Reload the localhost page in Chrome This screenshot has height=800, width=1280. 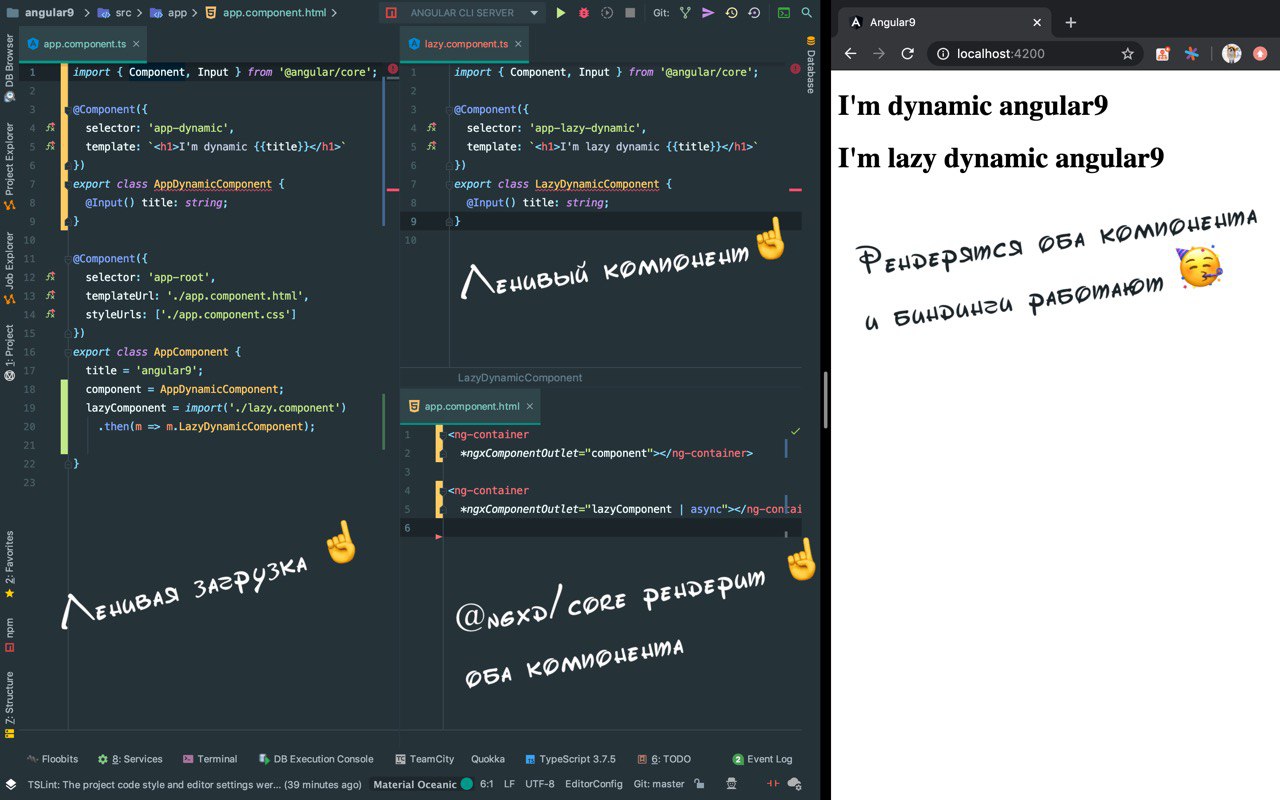click(908, 54)
